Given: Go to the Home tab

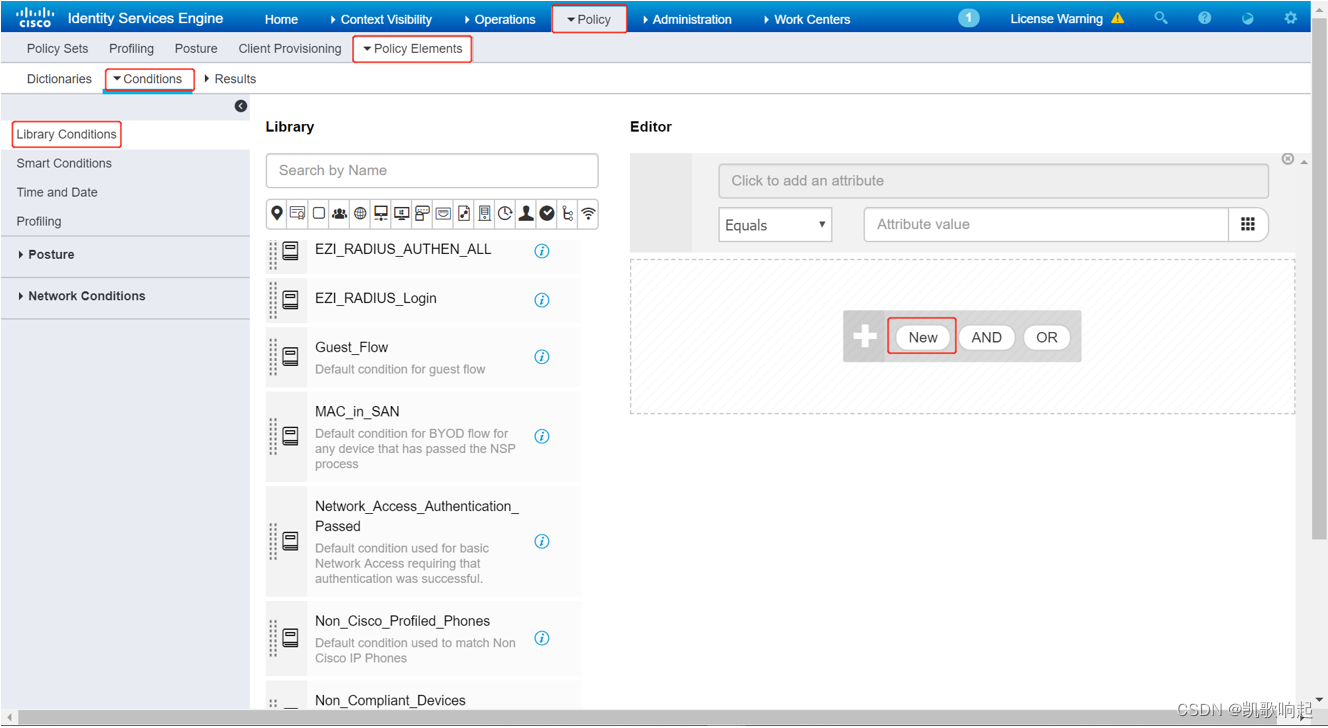Looking at the screenshot, I should click(x=281, y=19).
